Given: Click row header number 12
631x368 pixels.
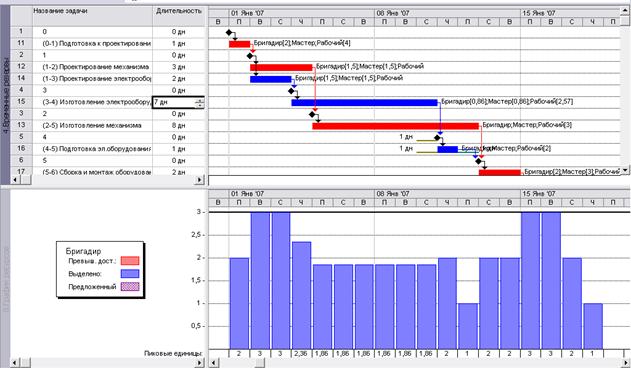Looking at the screenshot, I should pyautogui.click(x=21, y=66).
